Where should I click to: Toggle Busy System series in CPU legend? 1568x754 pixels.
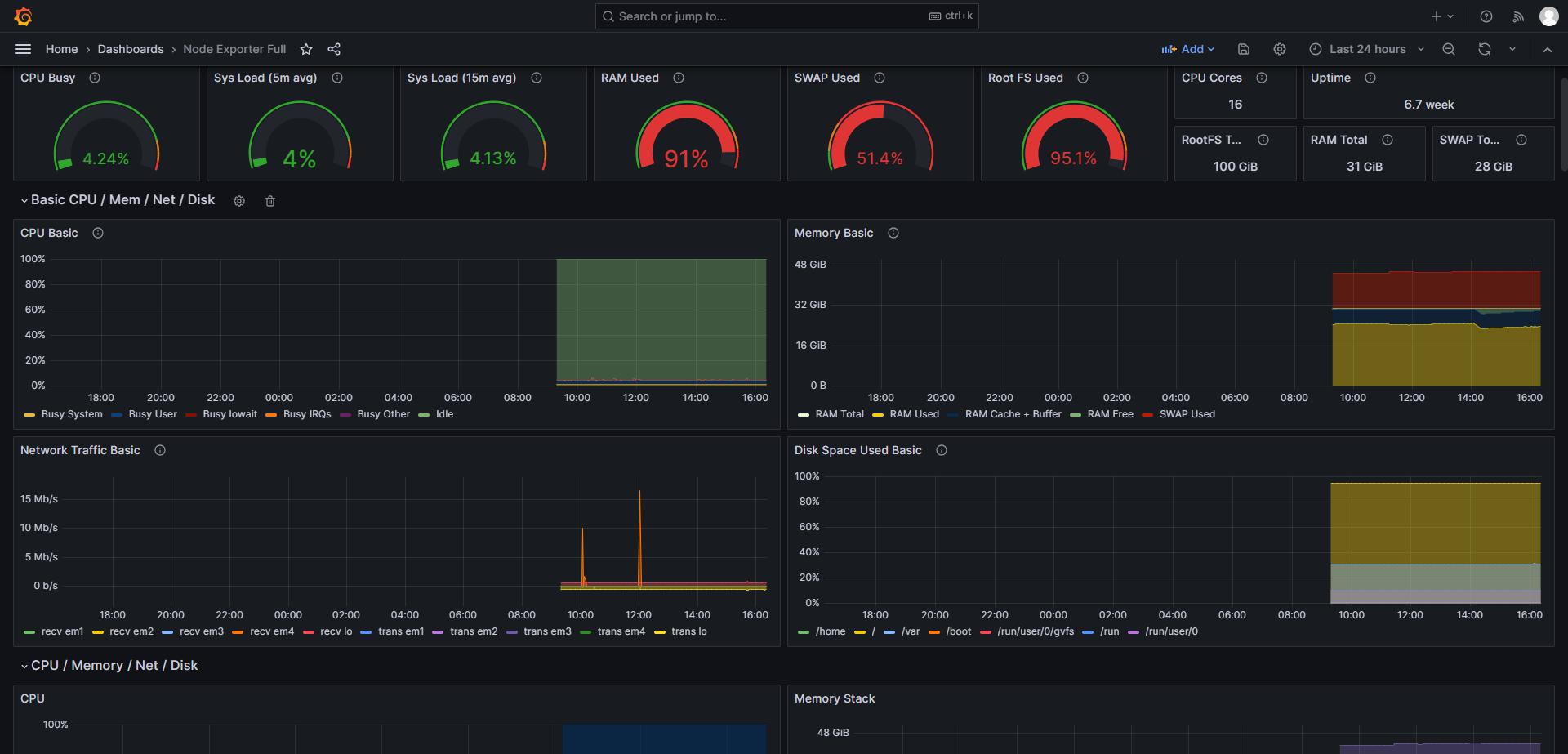pyautogui.click(x=72, y=414)
